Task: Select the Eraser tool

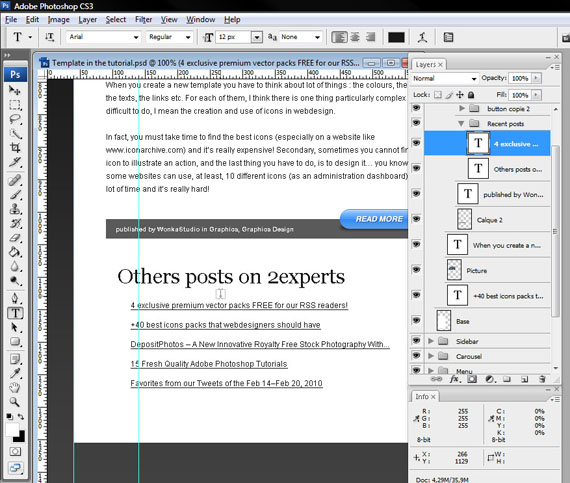Action: (15, 238)
